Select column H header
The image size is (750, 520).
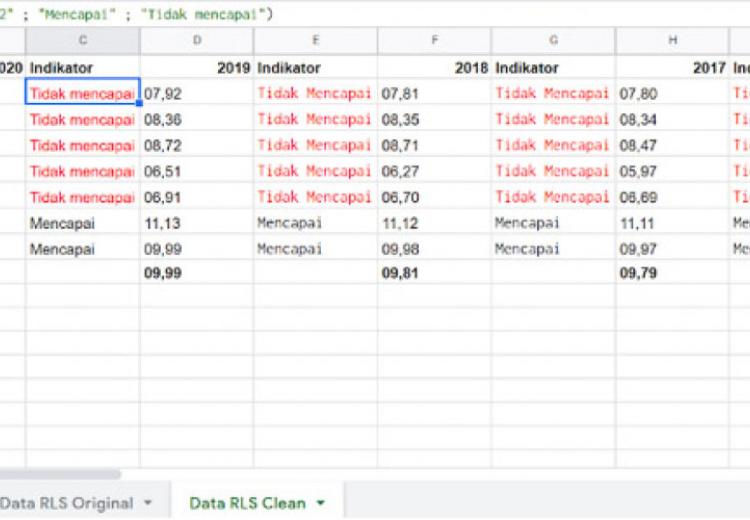tap(673, 40)
